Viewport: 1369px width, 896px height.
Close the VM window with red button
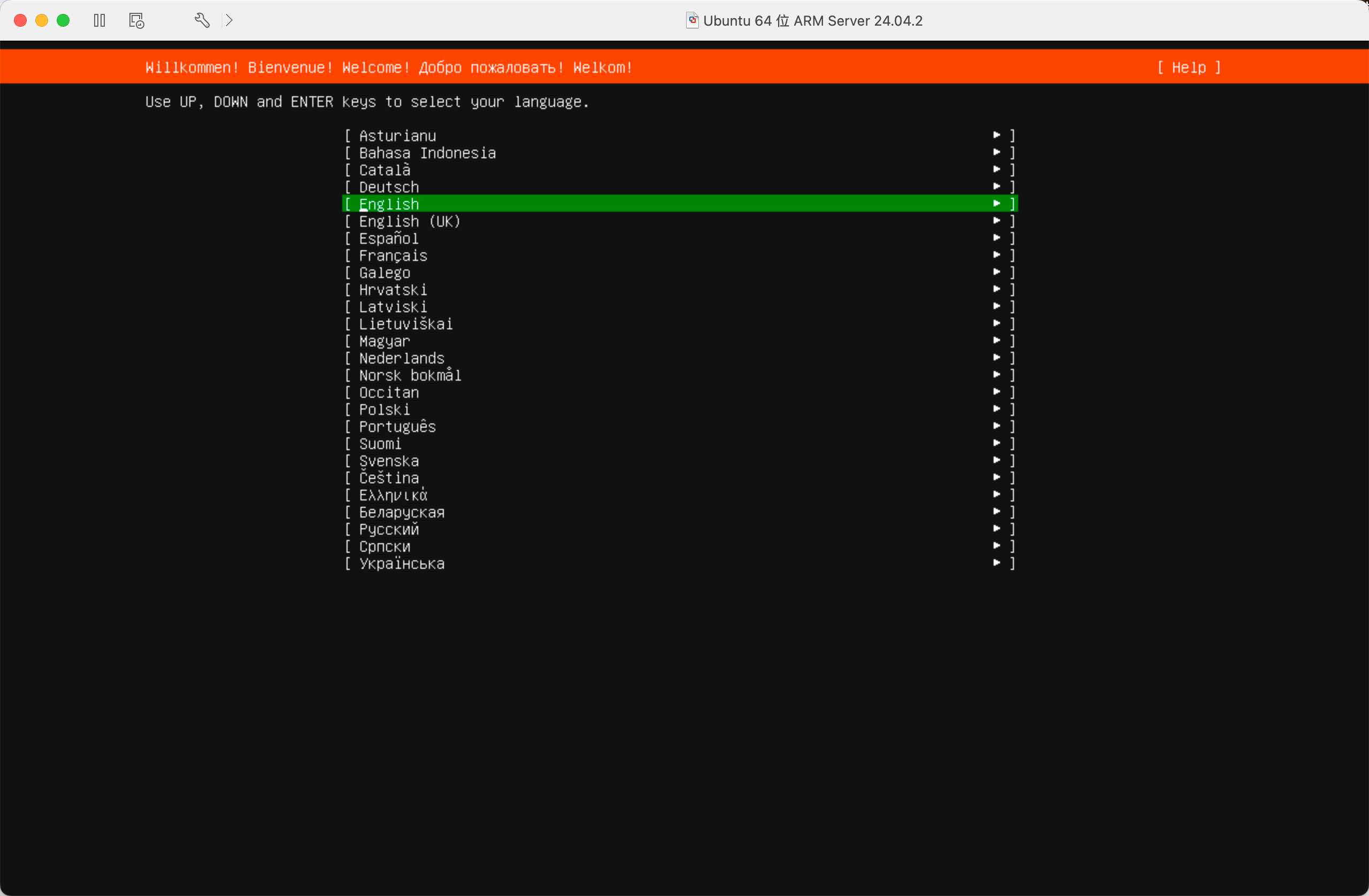(20, 21)
